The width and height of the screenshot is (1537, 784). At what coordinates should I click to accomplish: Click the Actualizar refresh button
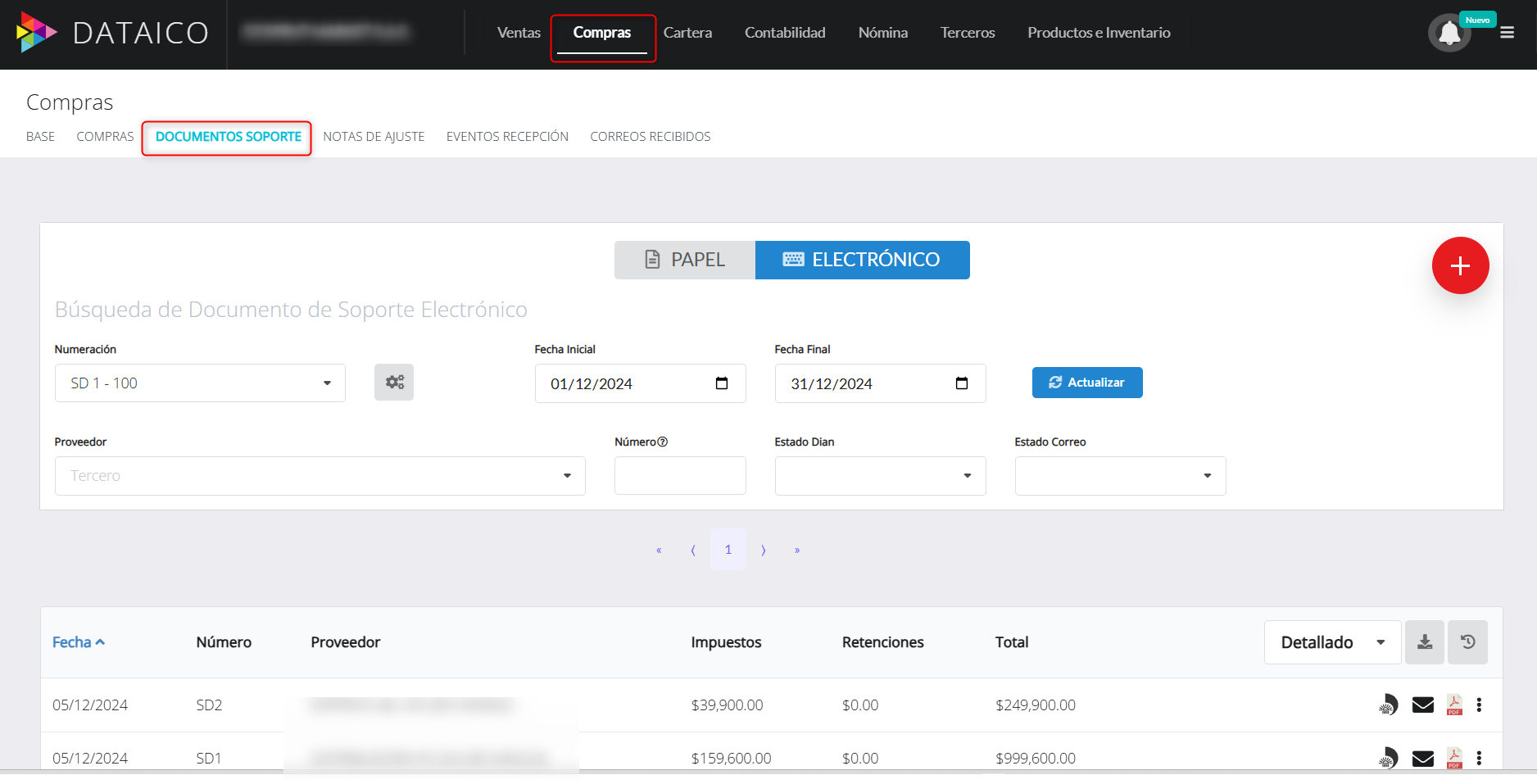point(1087,382)
